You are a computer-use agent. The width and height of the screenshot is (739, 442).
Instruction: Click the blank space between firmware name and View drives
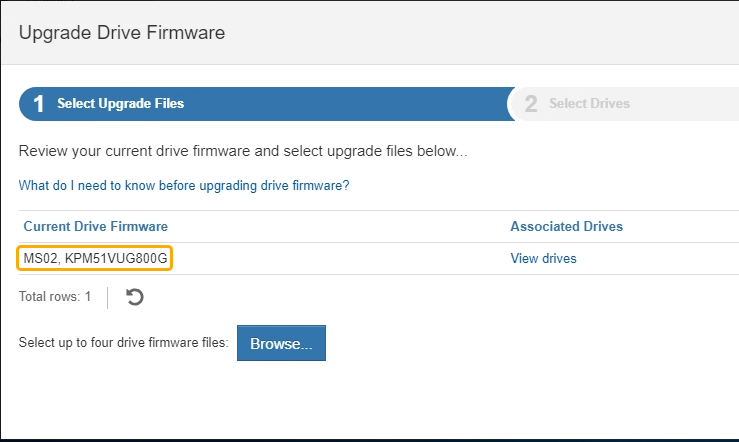point(340,259)
